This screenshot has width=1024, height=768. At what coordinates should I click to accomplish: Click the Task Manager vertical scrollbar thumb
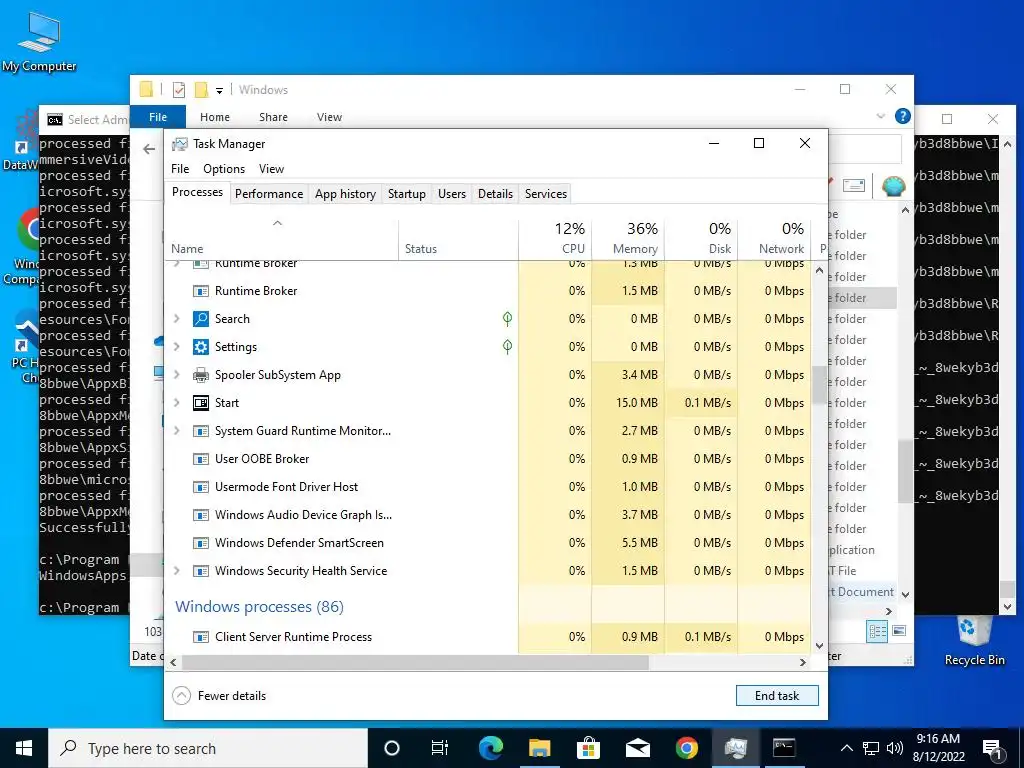[820, 385]
